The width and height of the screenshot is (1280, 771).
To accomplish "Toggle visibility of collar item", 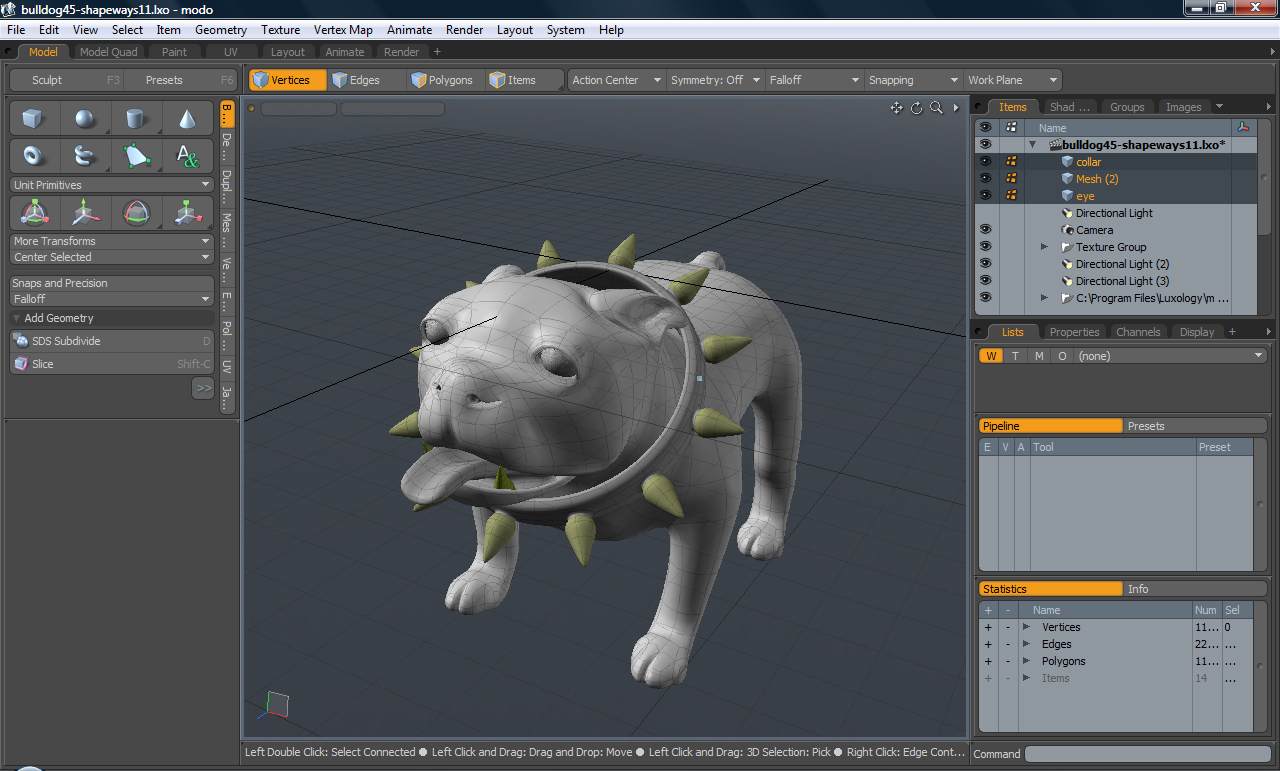I will click(x=985, y=162).
